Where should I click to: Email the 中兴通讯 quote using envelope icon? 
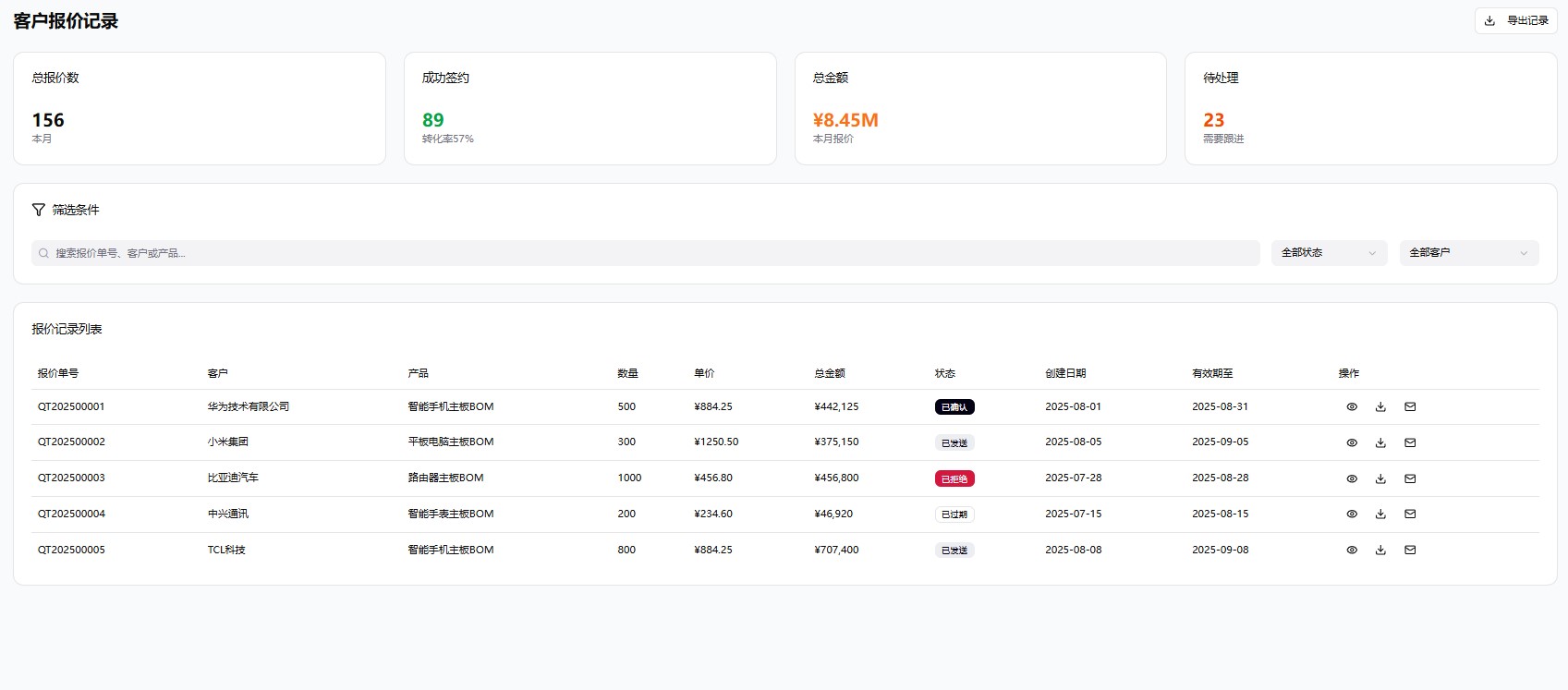point(1410,514)
